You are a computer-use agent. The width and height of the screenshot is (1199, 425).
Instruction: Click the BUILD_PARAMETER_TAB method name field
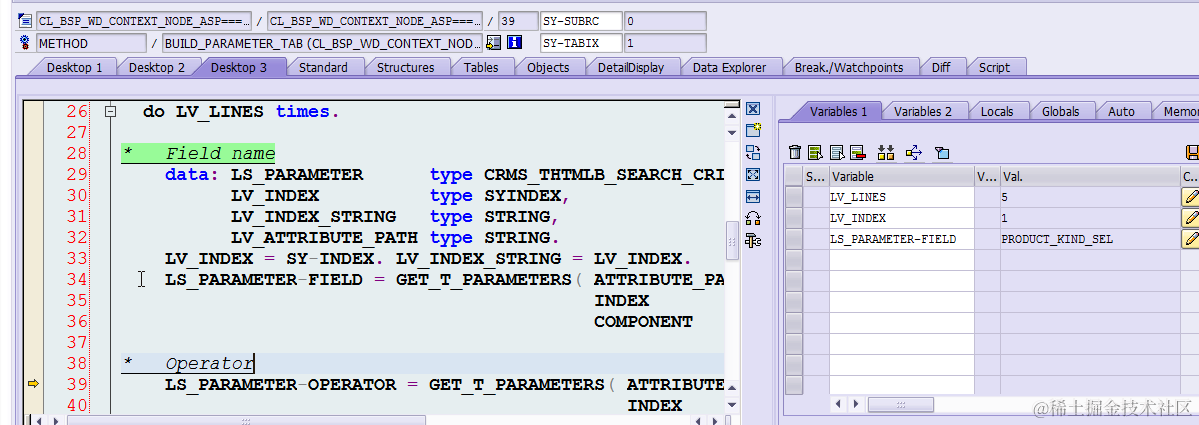click(x=322, y=43)
